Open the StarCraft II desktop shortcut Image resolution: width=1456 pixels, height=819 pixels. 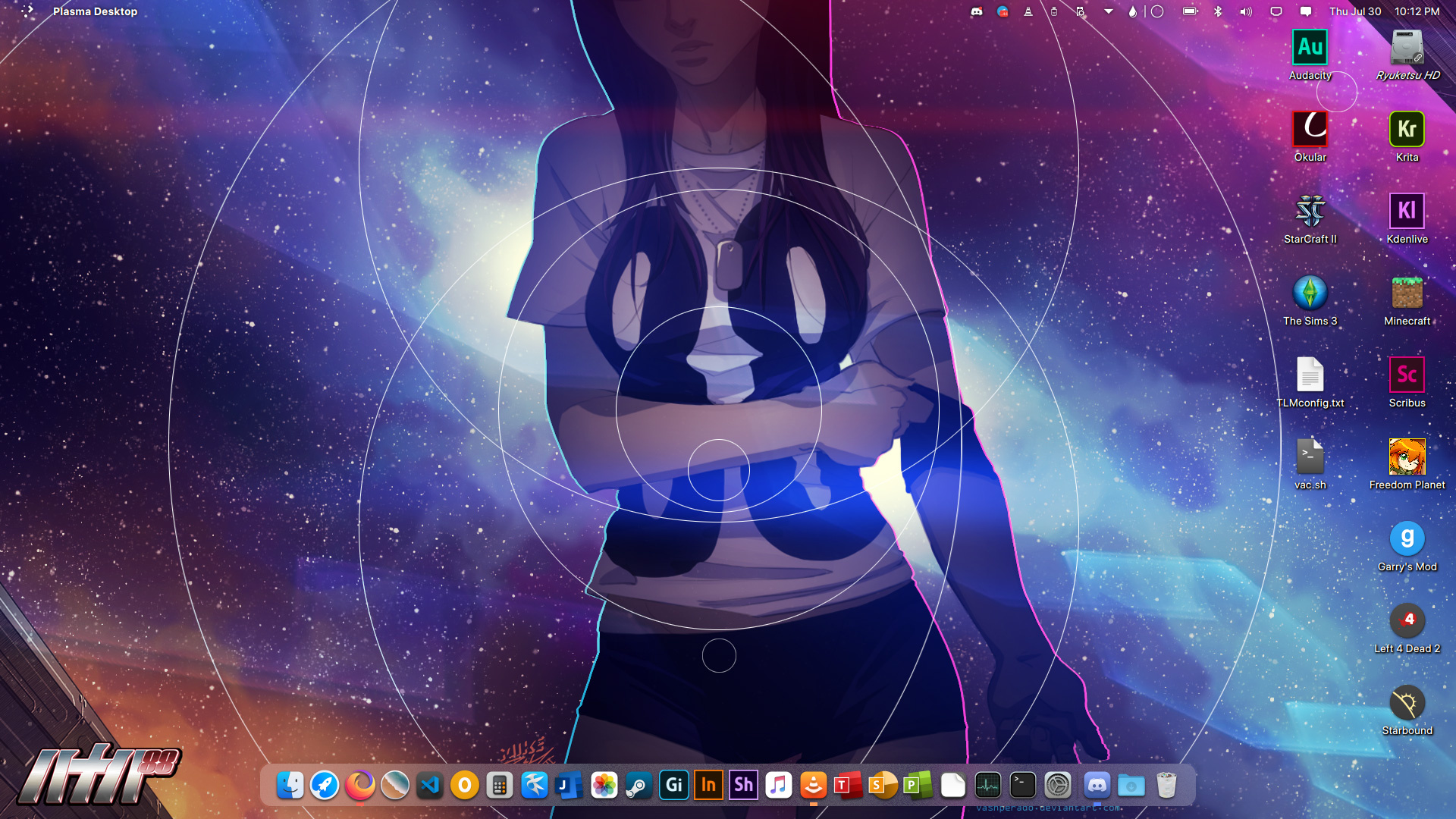point(1310,211)
